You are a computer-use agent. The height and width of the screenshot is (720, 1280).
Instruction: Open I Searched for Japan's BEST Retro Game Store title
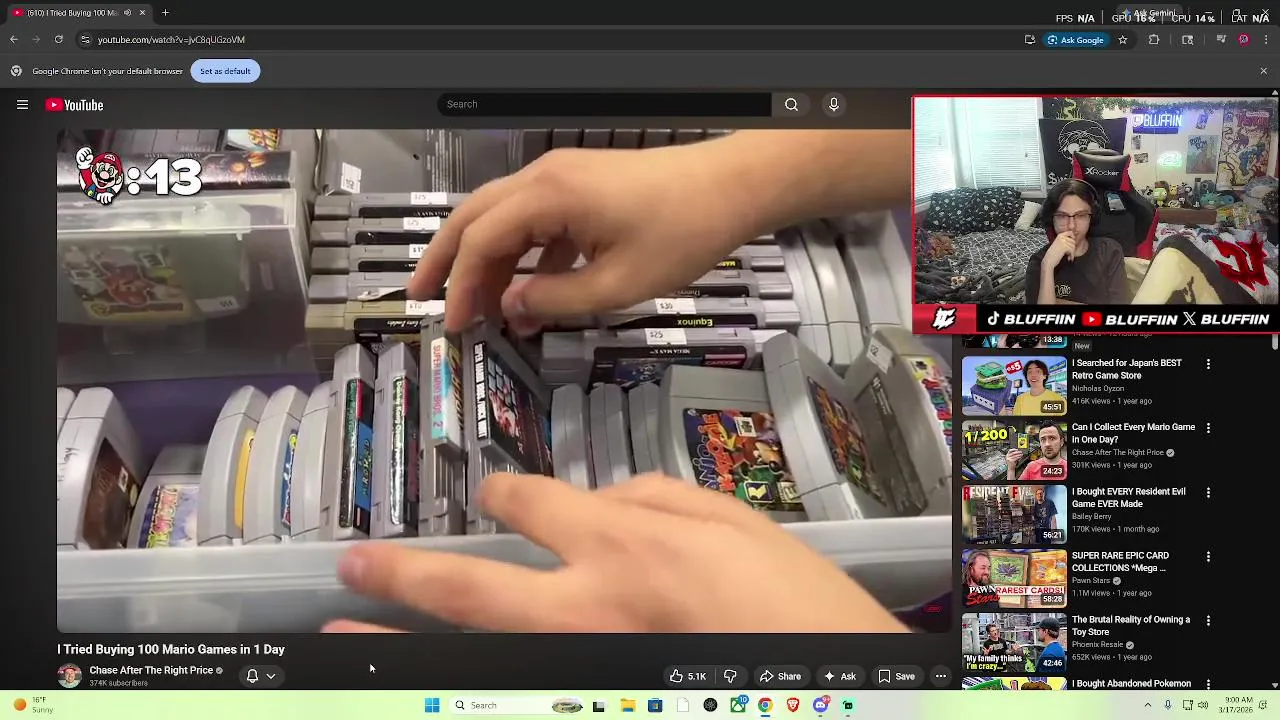pyautogui.click(x=1127, y=369)
